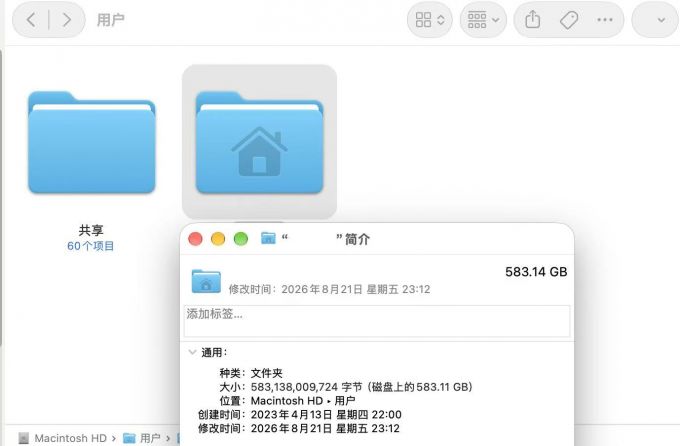Click the 共享 folder name label

point(91,230)
